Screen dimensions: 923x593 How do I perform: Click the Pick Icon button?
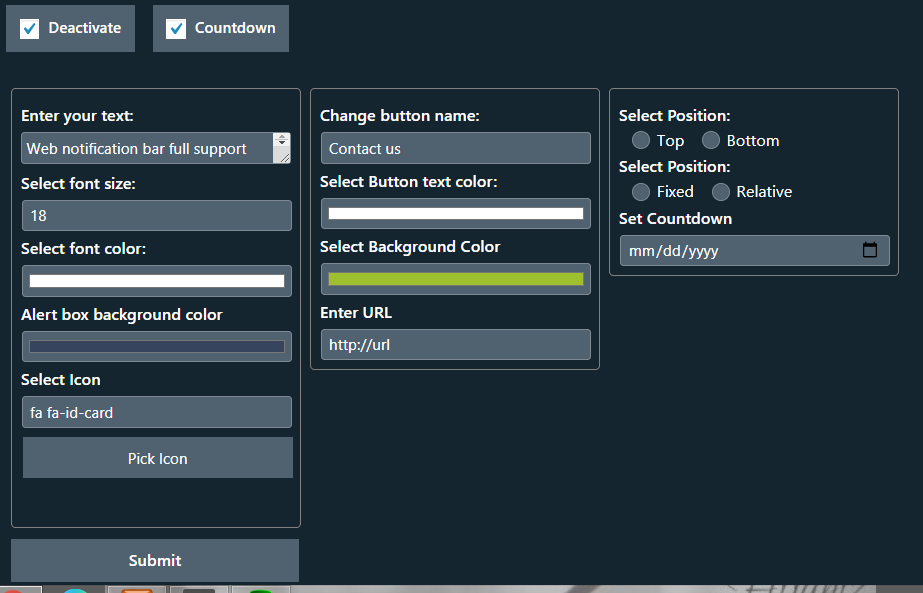point(158,458)
